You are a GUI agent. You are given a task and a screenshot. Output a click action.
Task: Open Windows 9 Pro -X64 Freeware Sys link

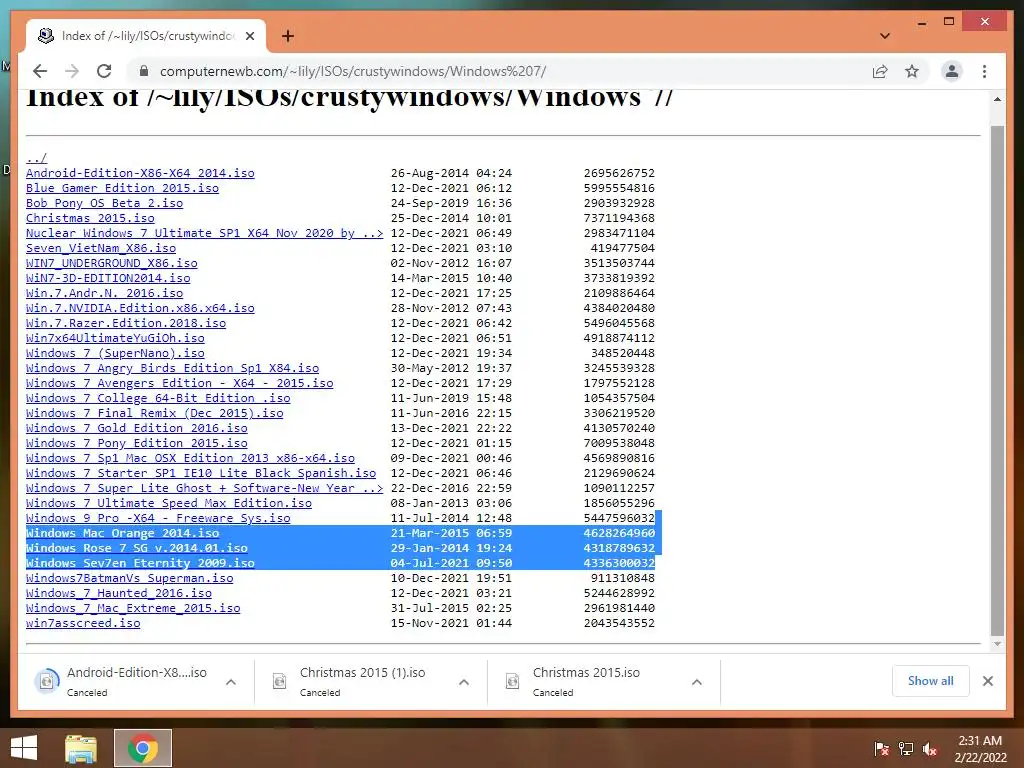(x=158, y=519)
